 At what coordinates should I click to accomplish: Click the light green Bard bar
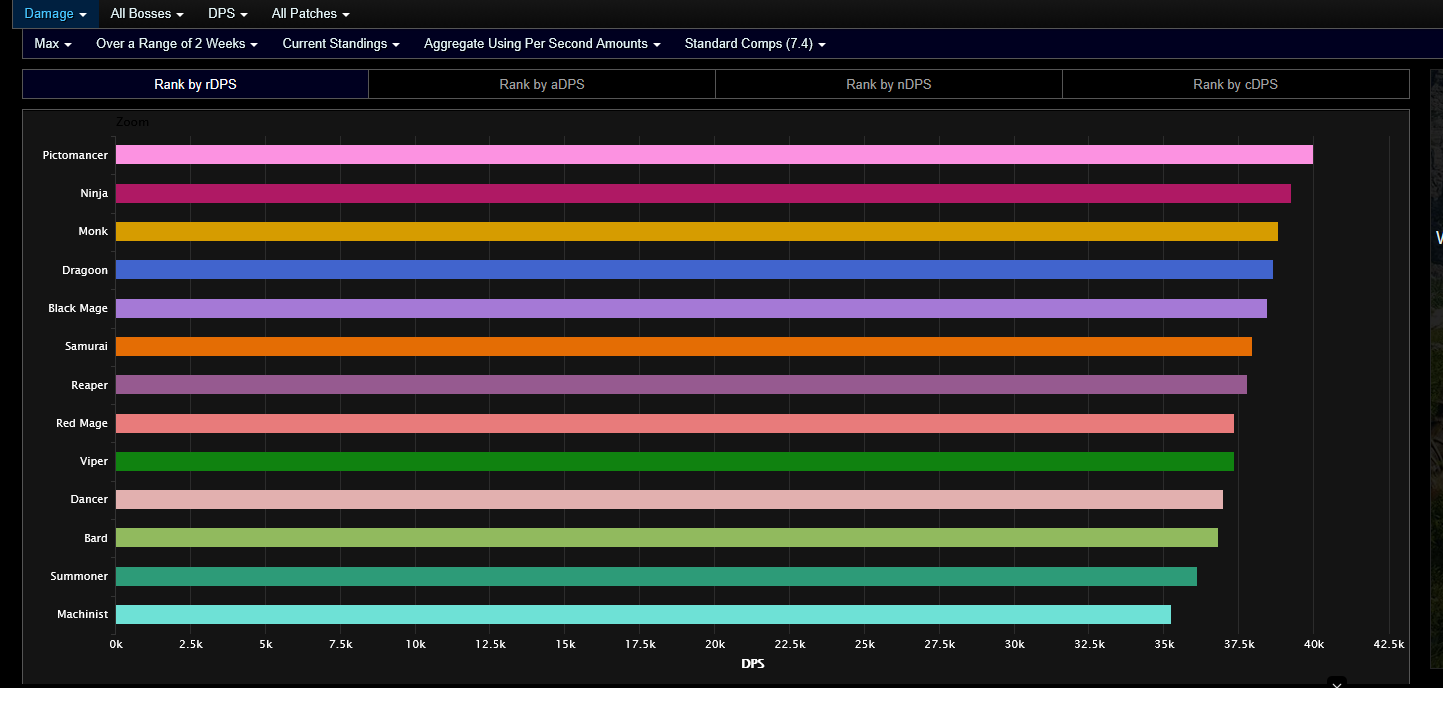667,538
